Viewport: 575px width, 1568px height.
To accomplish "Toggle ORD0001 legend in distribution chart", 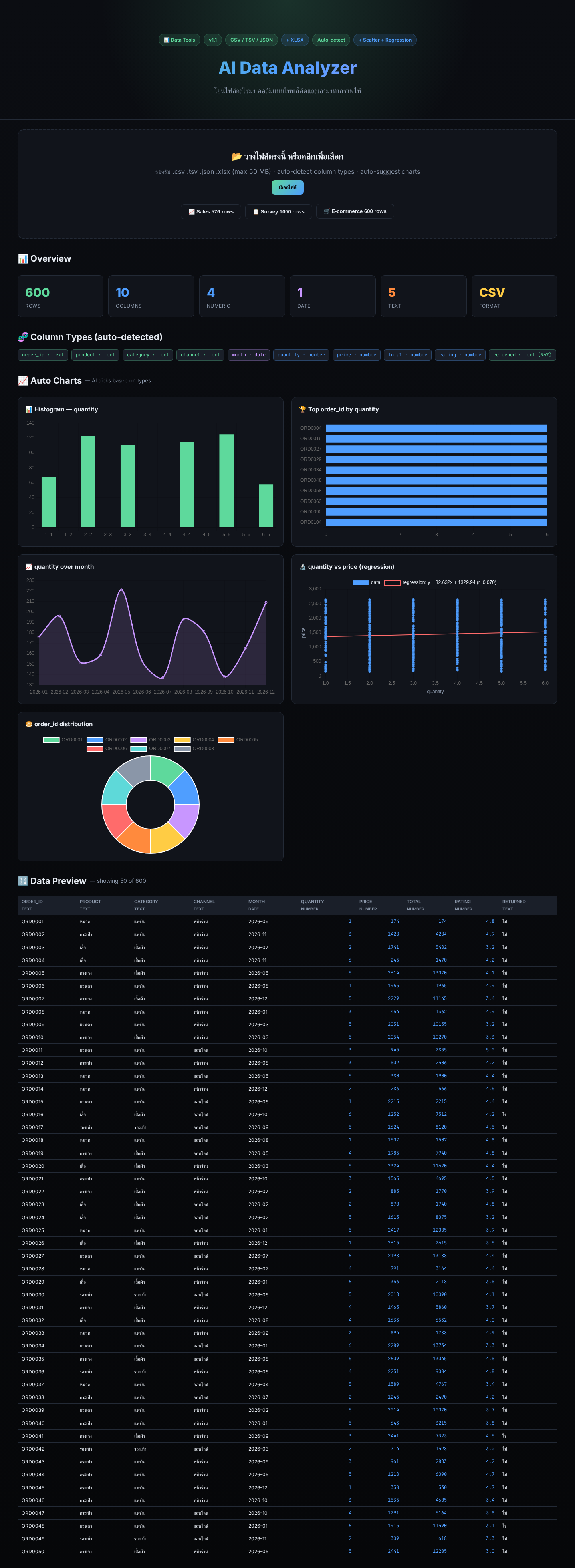I will point(63,740).
